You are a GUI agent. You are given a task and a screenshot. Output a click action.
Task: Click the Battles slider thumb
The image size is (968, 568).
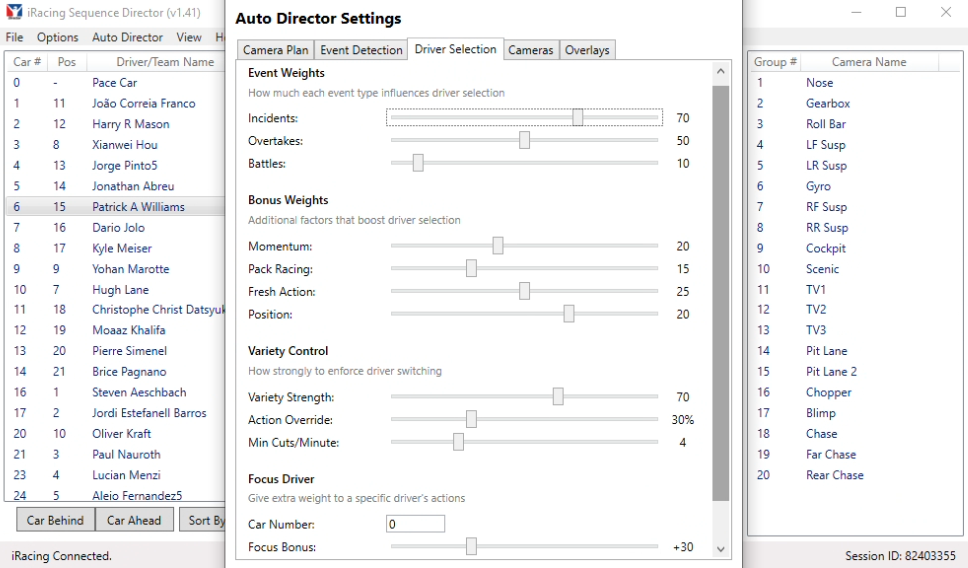[418, 163]
